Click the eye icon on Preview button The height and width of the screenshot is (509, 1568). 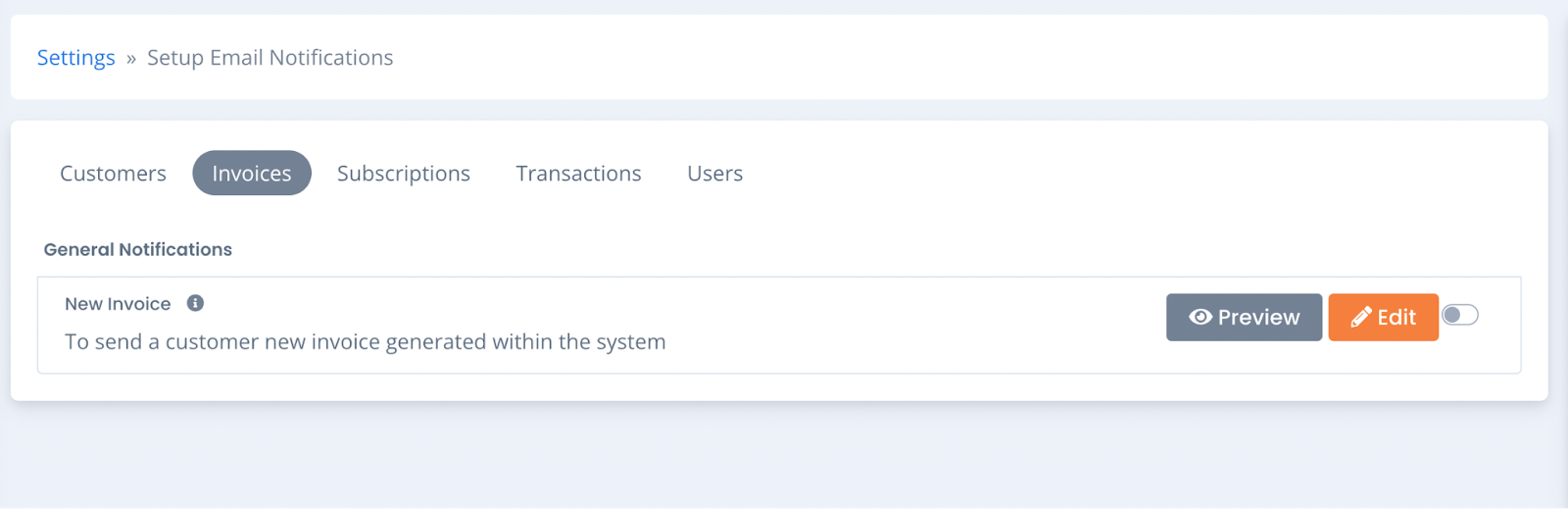point(1200,317)
